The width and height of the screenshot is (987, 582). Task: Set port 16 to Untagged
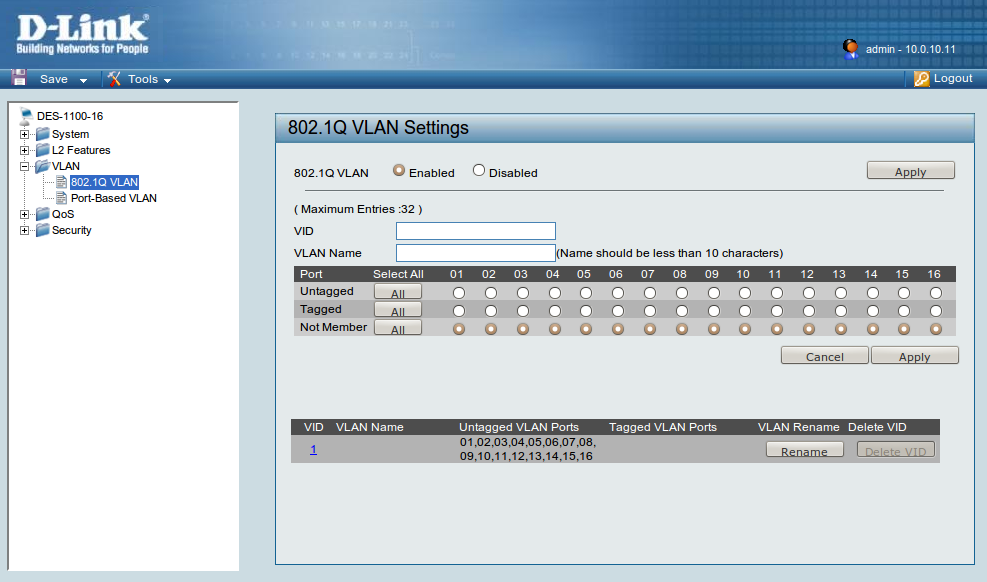point(936,293)
